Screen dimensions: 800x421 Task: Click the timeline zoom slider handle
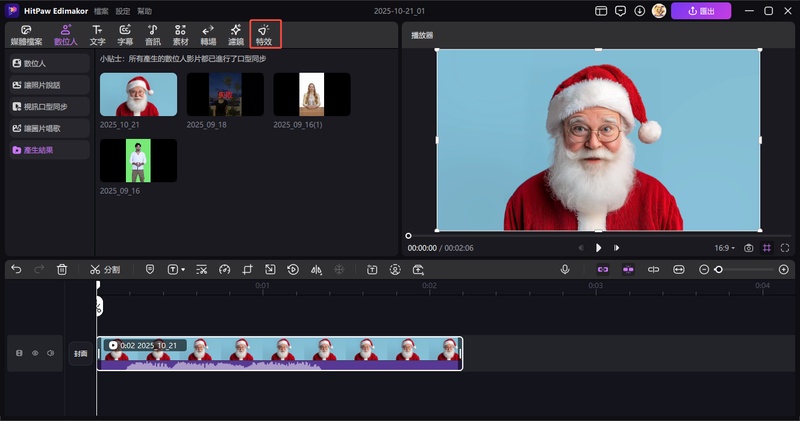click(x=719, y=269)
